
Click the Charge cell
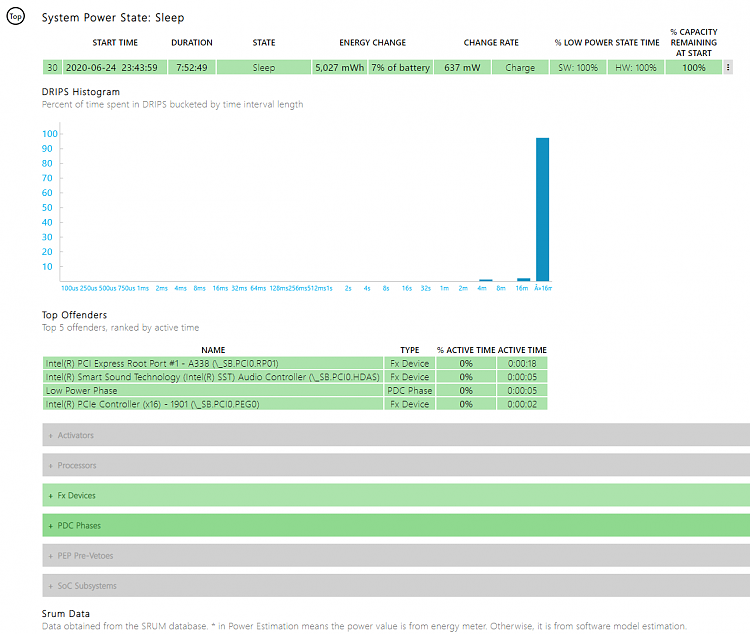[520, 67]
